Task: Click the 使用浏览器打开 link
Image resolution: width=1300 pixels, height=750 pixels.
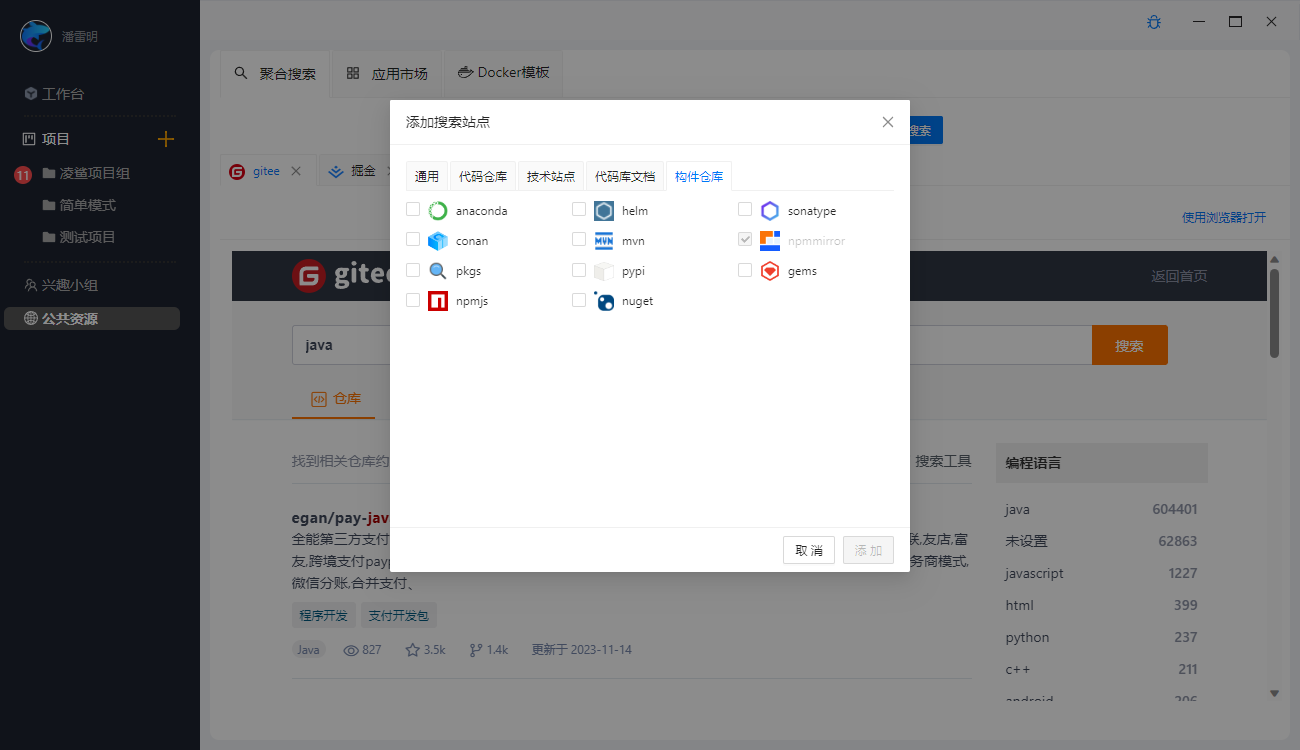Action: click(x=1224, y=217)
